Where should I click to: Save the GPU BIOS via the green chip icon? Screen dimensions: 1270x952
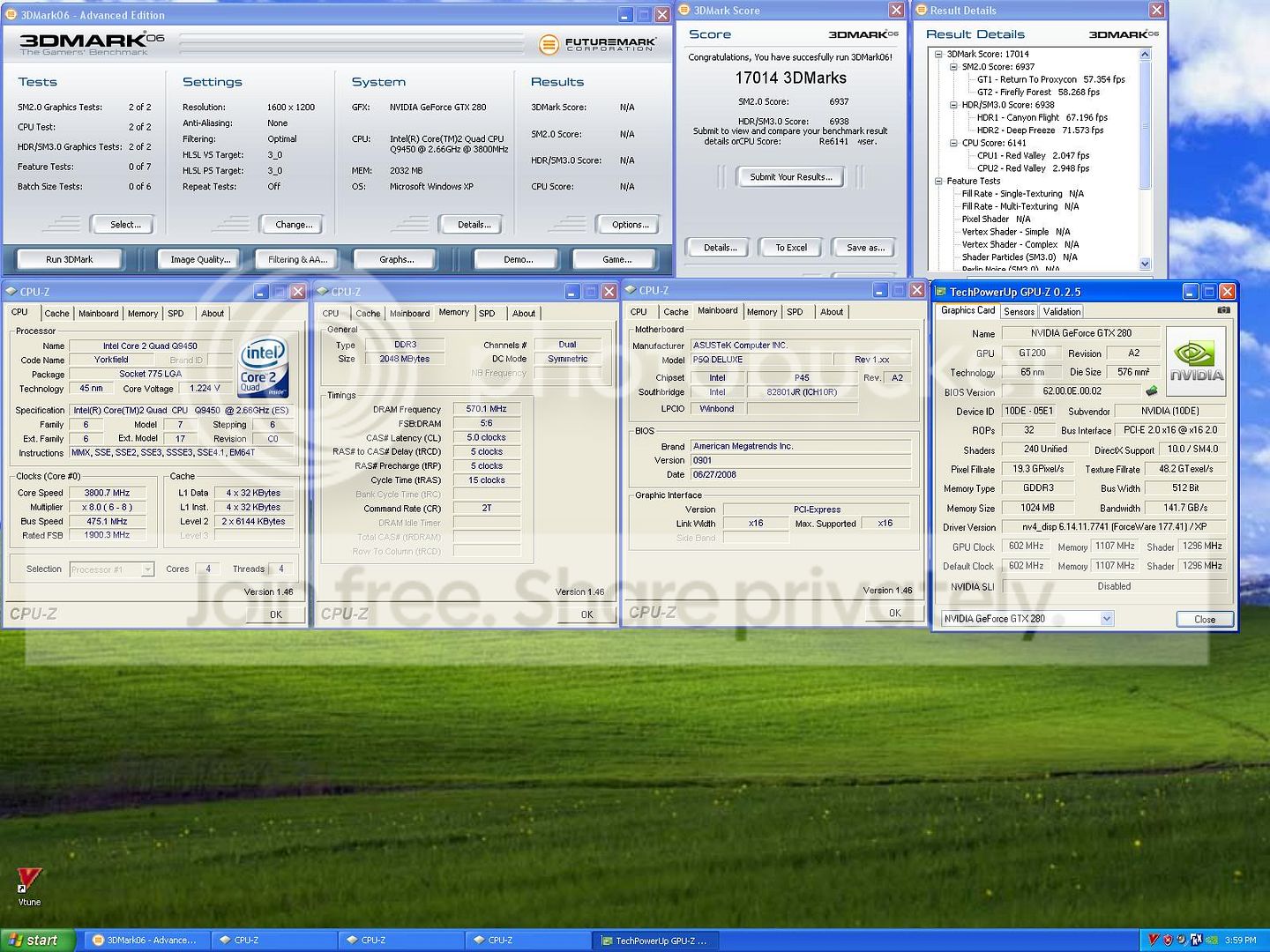(1151, 391)
